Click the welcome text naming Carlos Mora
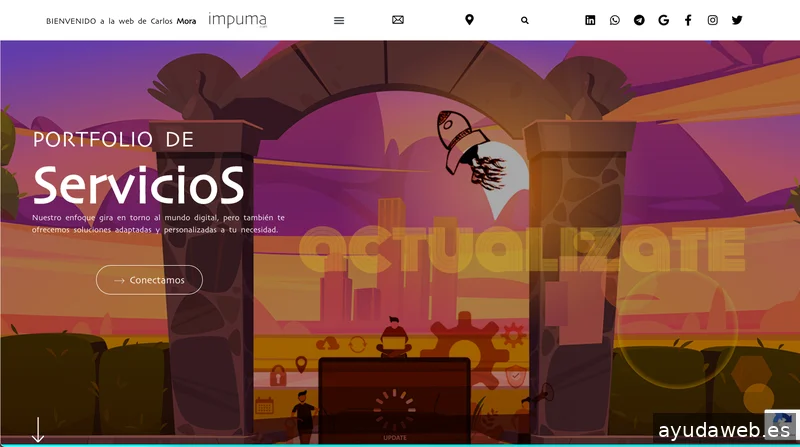 tap(121, 20)
